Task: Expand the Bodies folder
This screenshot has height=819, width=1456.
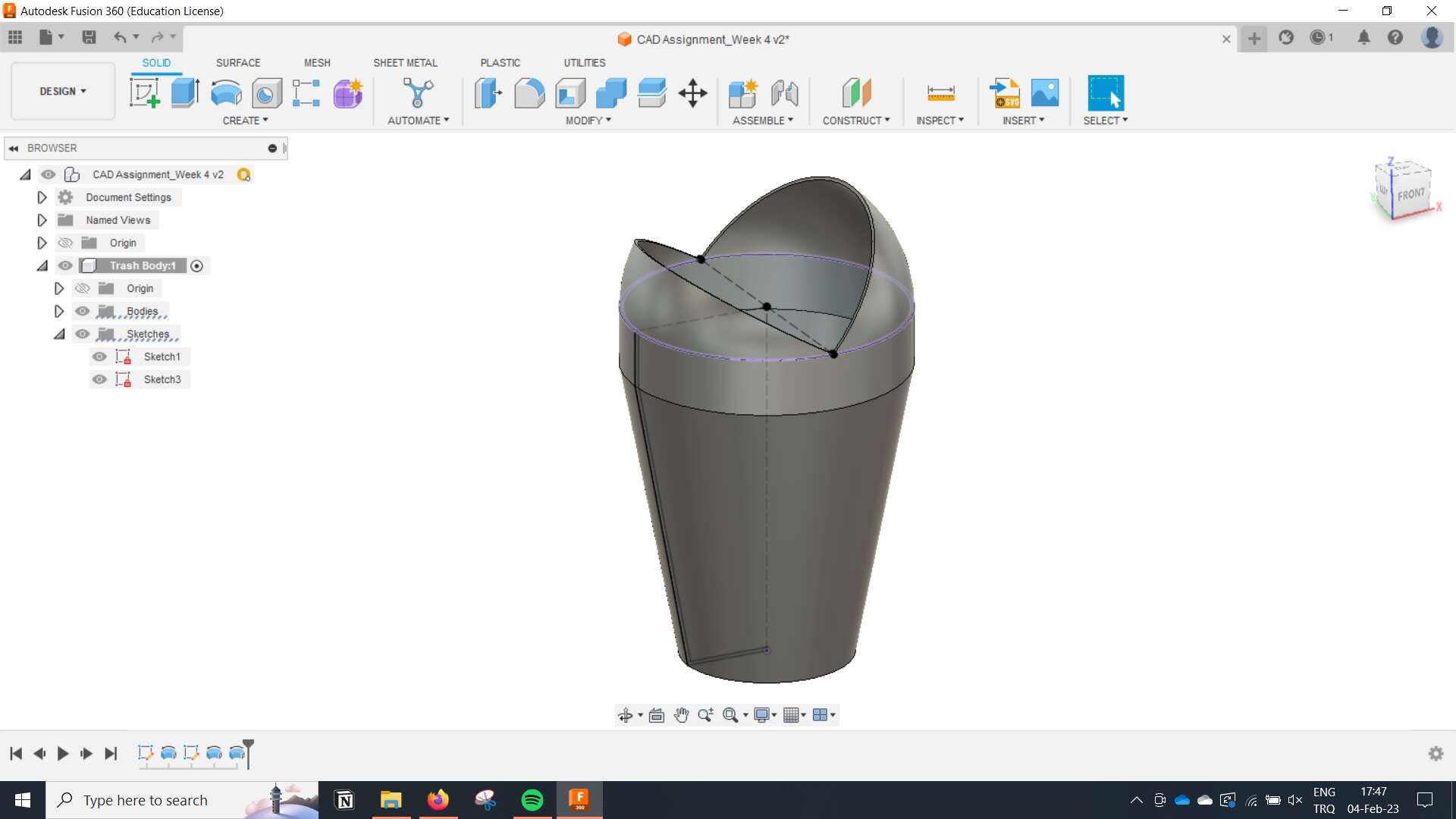Action: click(59, 311)
